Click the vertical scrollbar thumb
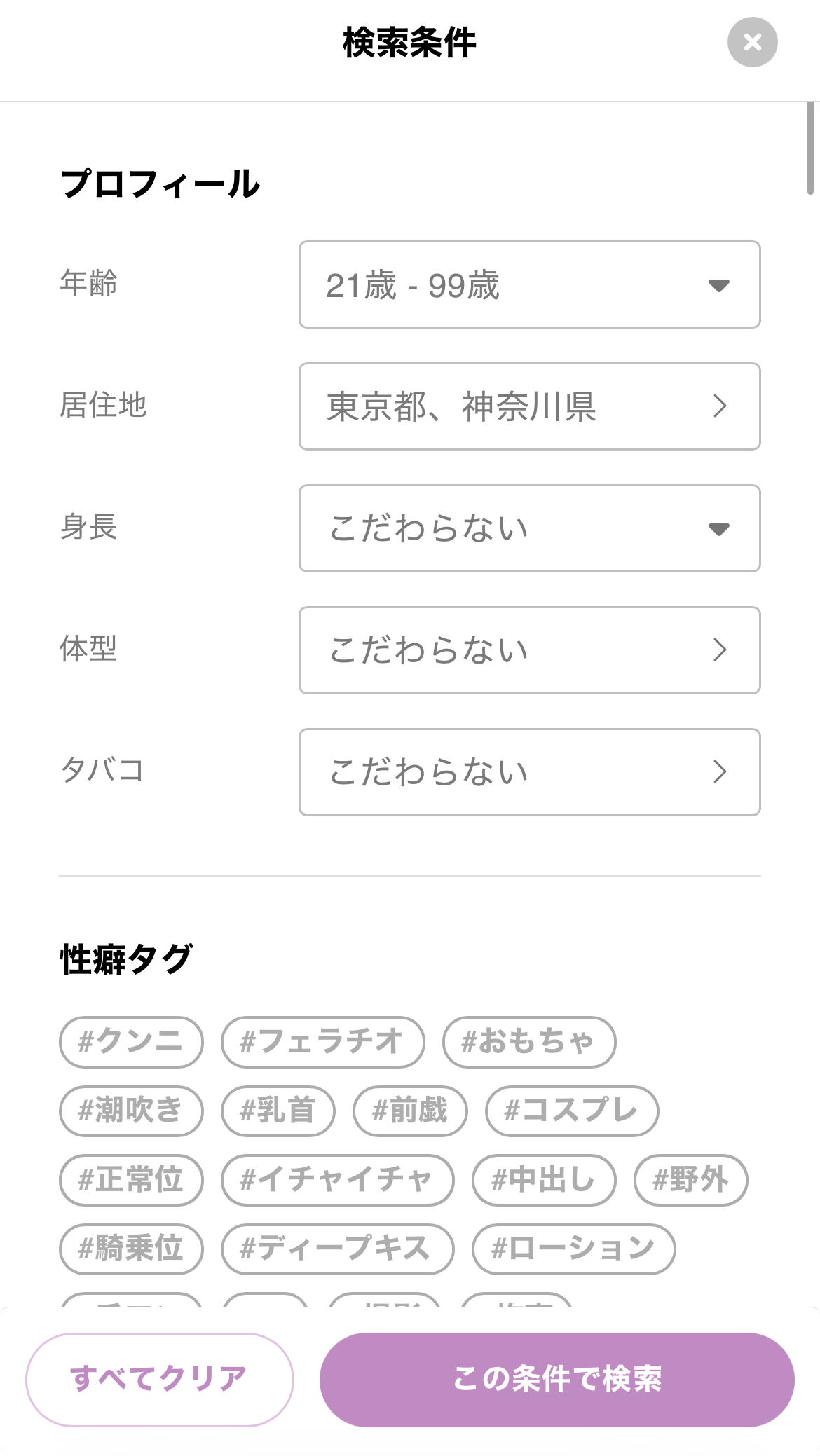Image resolution: width=820 pixels, height=1456 pixels. tap(810, 148)
